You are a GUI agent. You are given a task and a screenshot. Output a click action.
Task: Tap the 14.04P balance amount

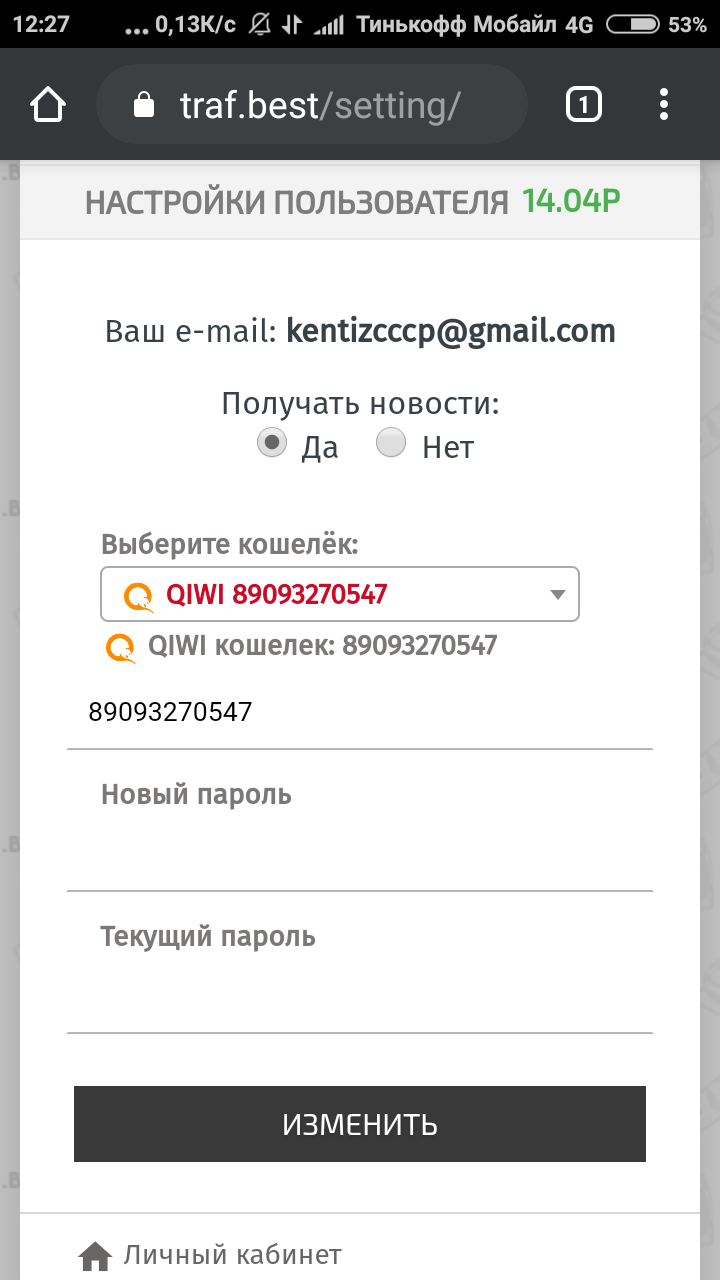(571, 202)
